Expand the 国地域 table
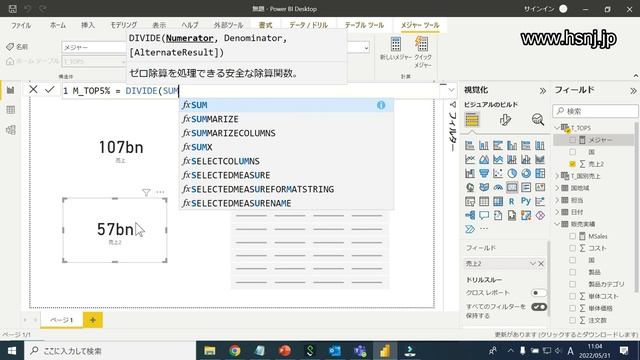Image resolution: width=640 pixels, height=360 pixels. coord(558,188)
